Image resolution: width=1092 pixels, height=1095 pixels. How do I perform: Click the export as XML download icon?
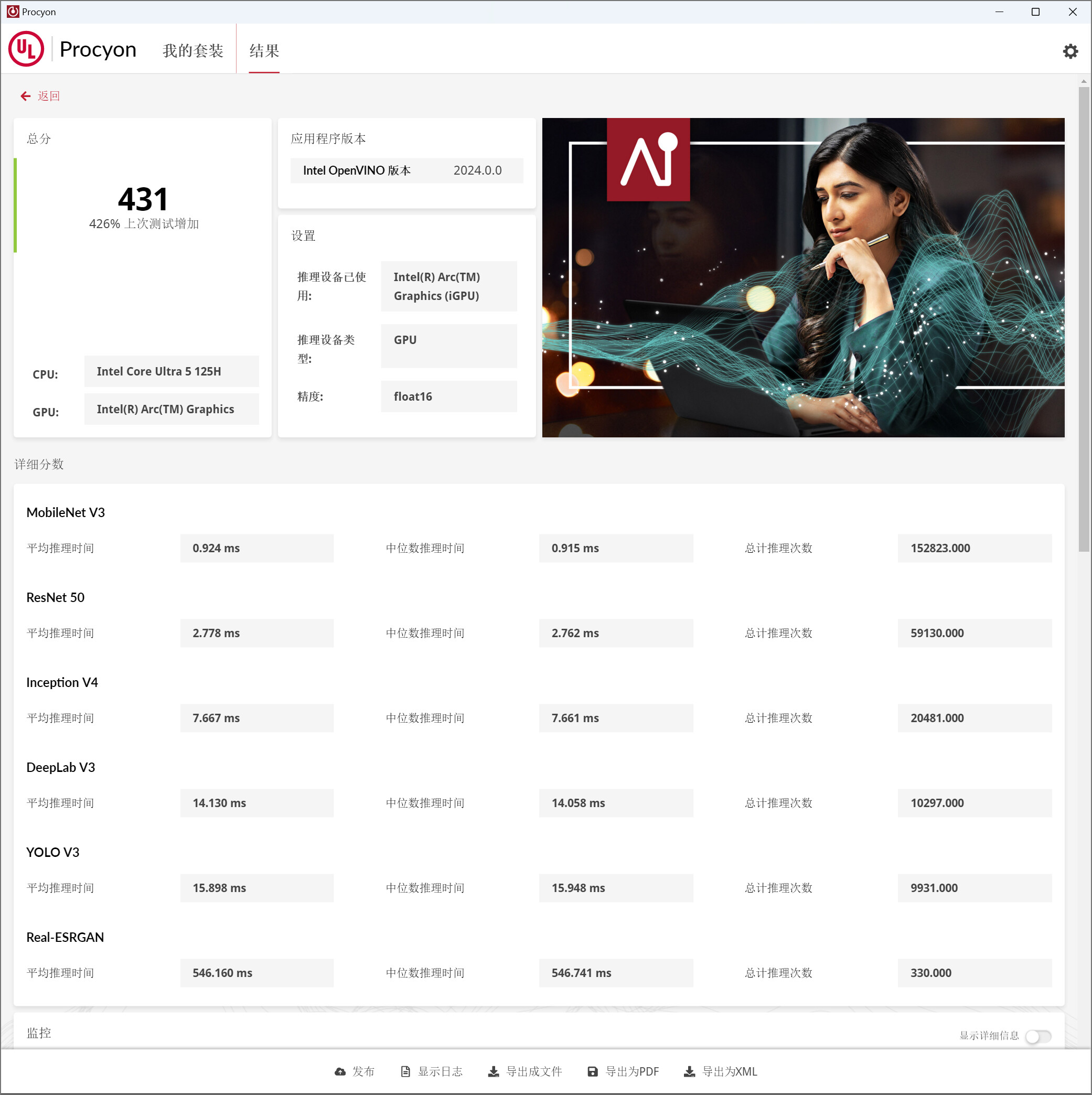[x=689, y=1071]
